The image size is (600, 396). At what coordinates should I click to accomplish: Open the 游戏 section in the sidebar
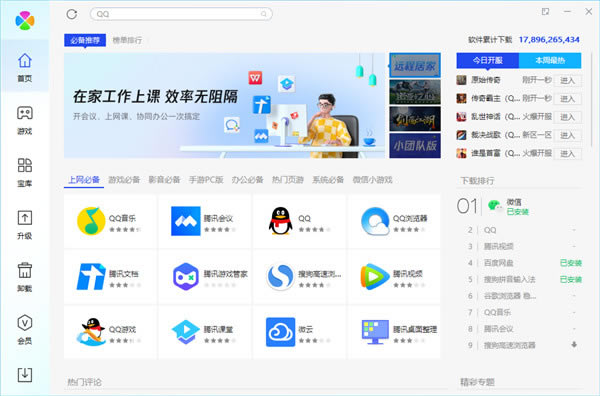[x=25, y=120]
